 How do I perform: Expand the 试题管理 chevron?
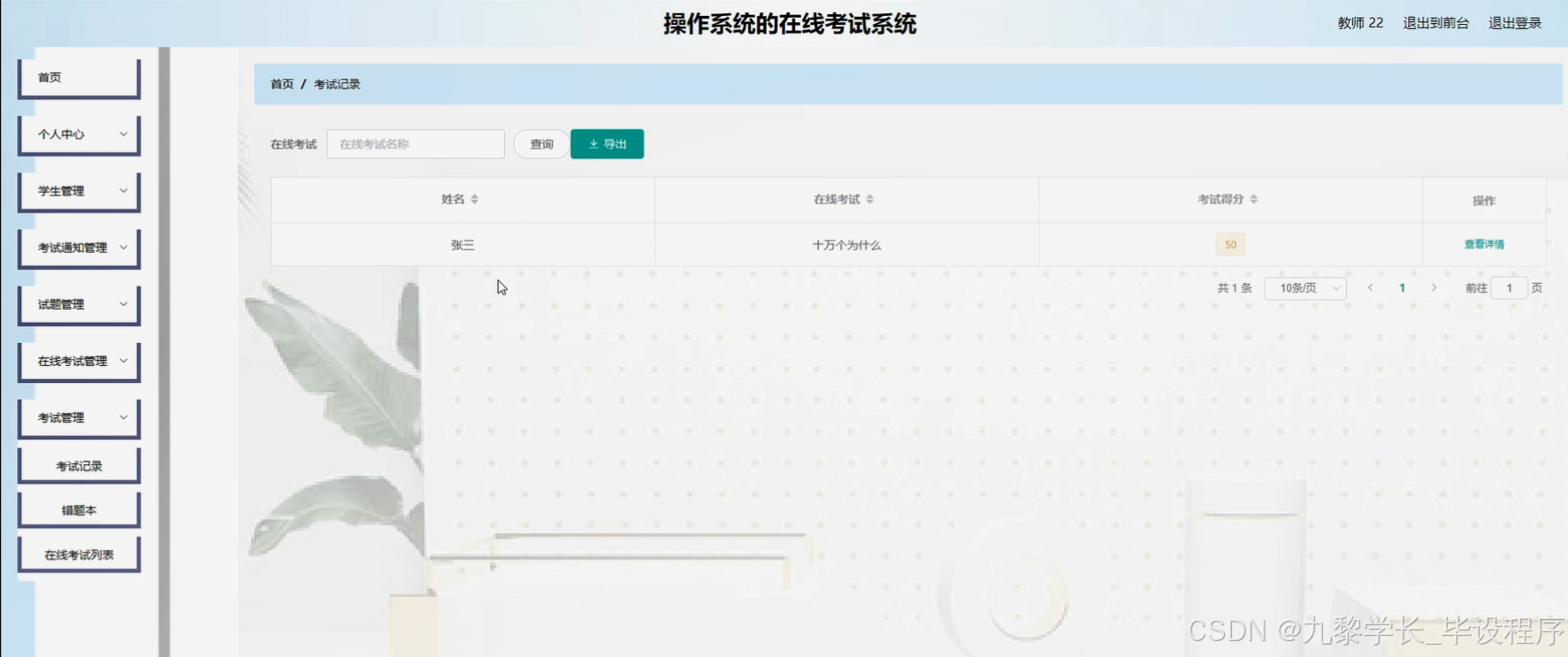tap(124, 304)
